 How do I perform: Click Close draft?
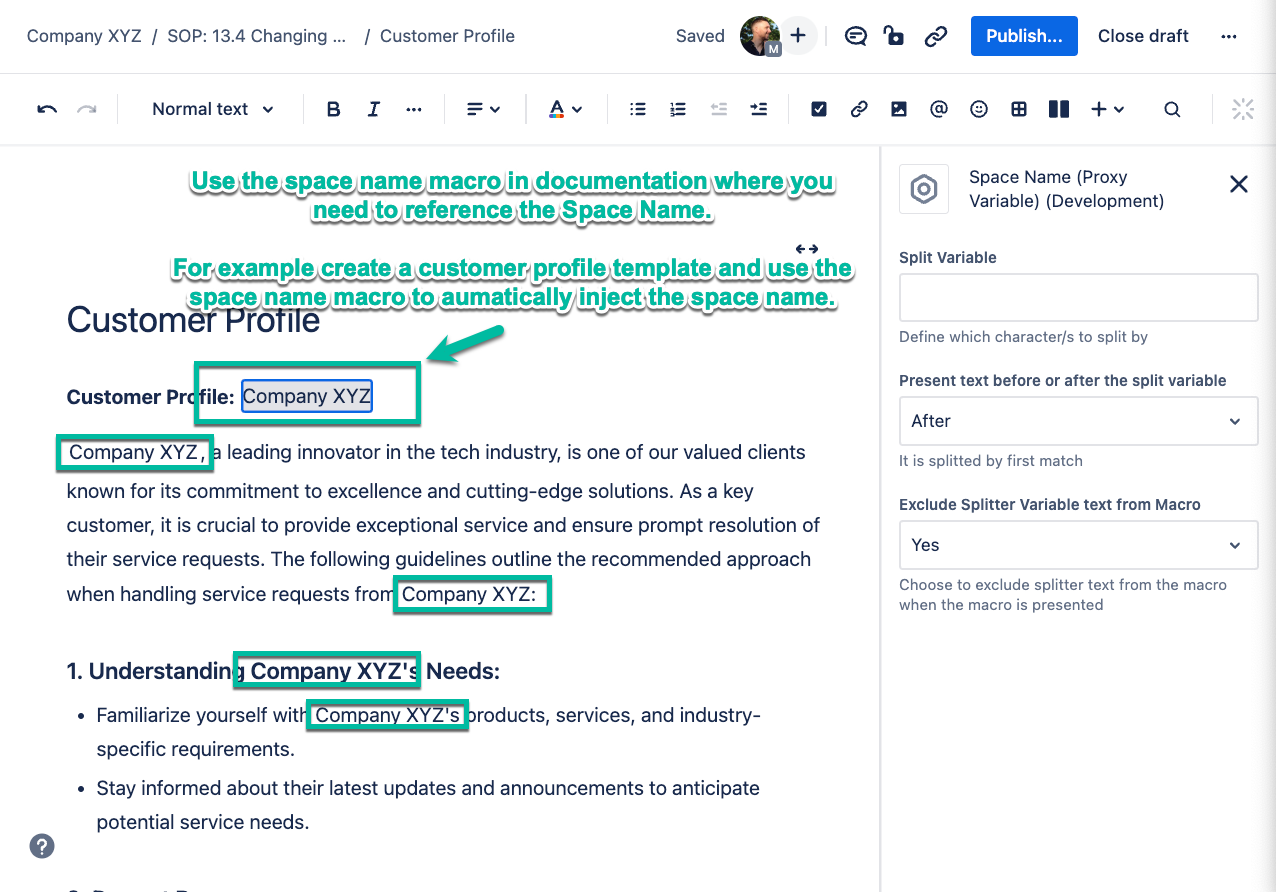1143,36
